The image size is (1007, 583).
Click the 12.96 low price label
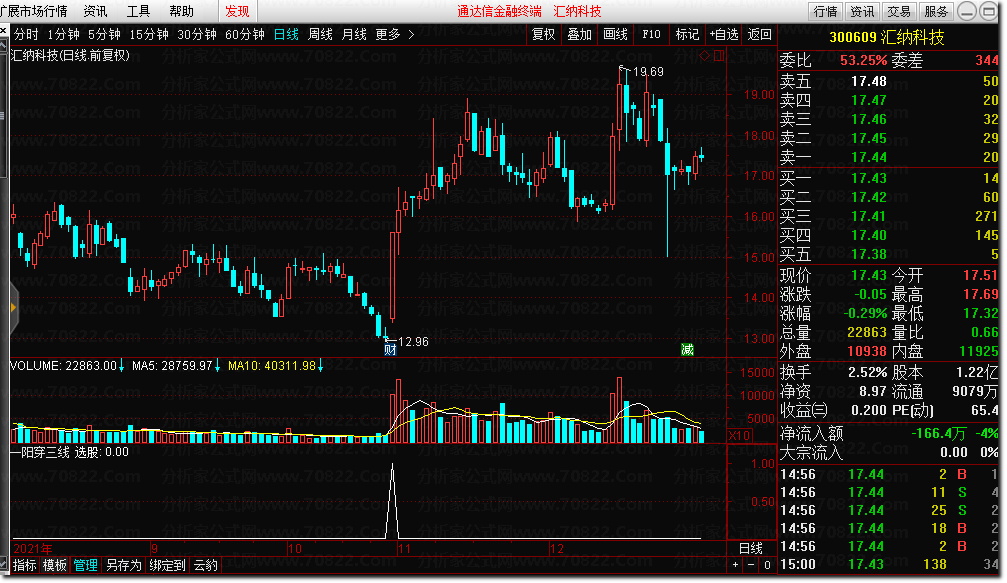pyautogui.click(x=413, y=342)
